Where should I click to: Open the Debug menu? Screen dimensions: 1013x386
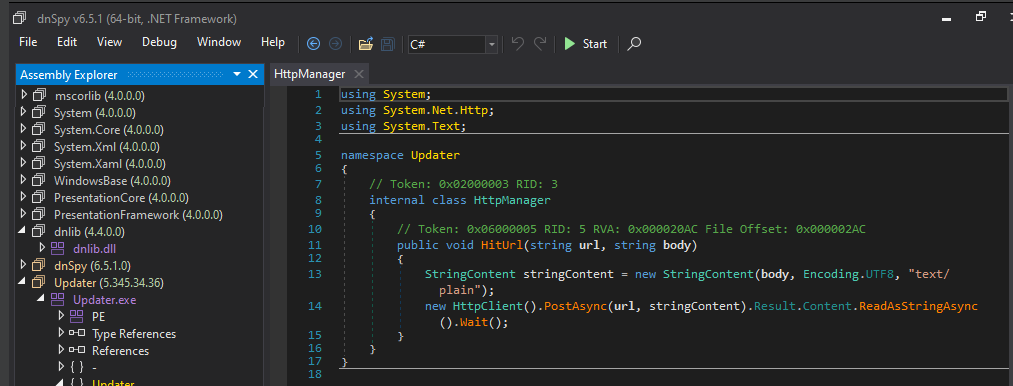[160, 42]
